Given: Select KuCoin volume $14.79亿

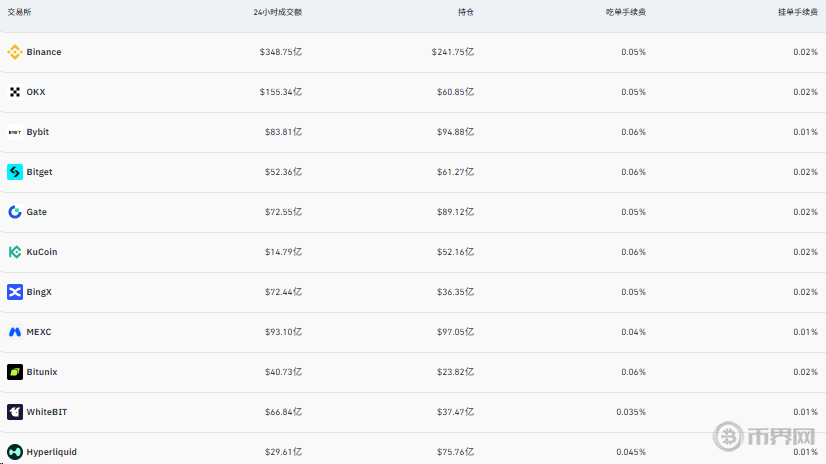Looking at the screenshot, I should [283, 252].
